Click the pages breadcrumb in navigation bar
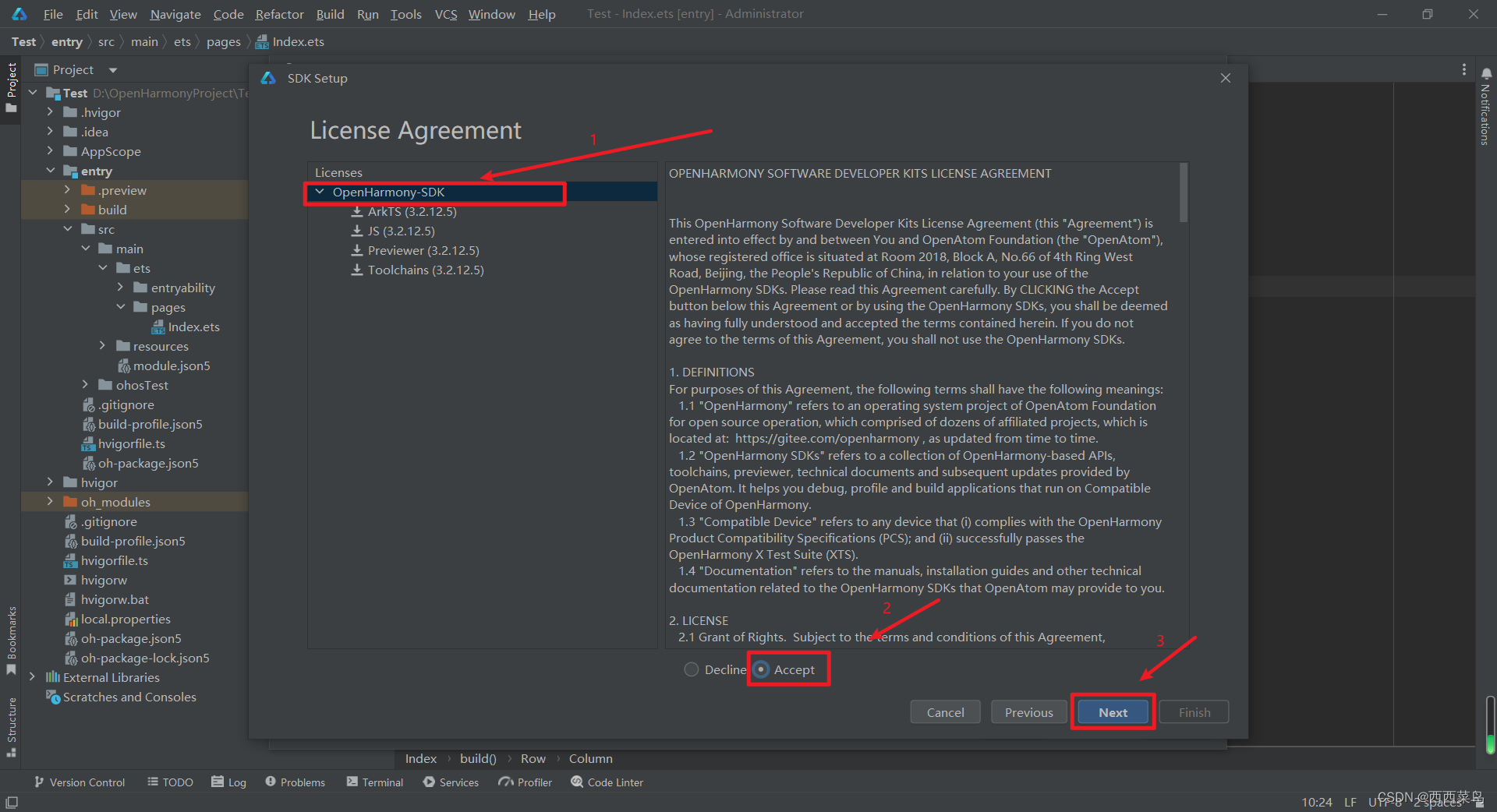The height and width of the screenshot is (812, 1497). pyautogui.click(x=223, y=41)
